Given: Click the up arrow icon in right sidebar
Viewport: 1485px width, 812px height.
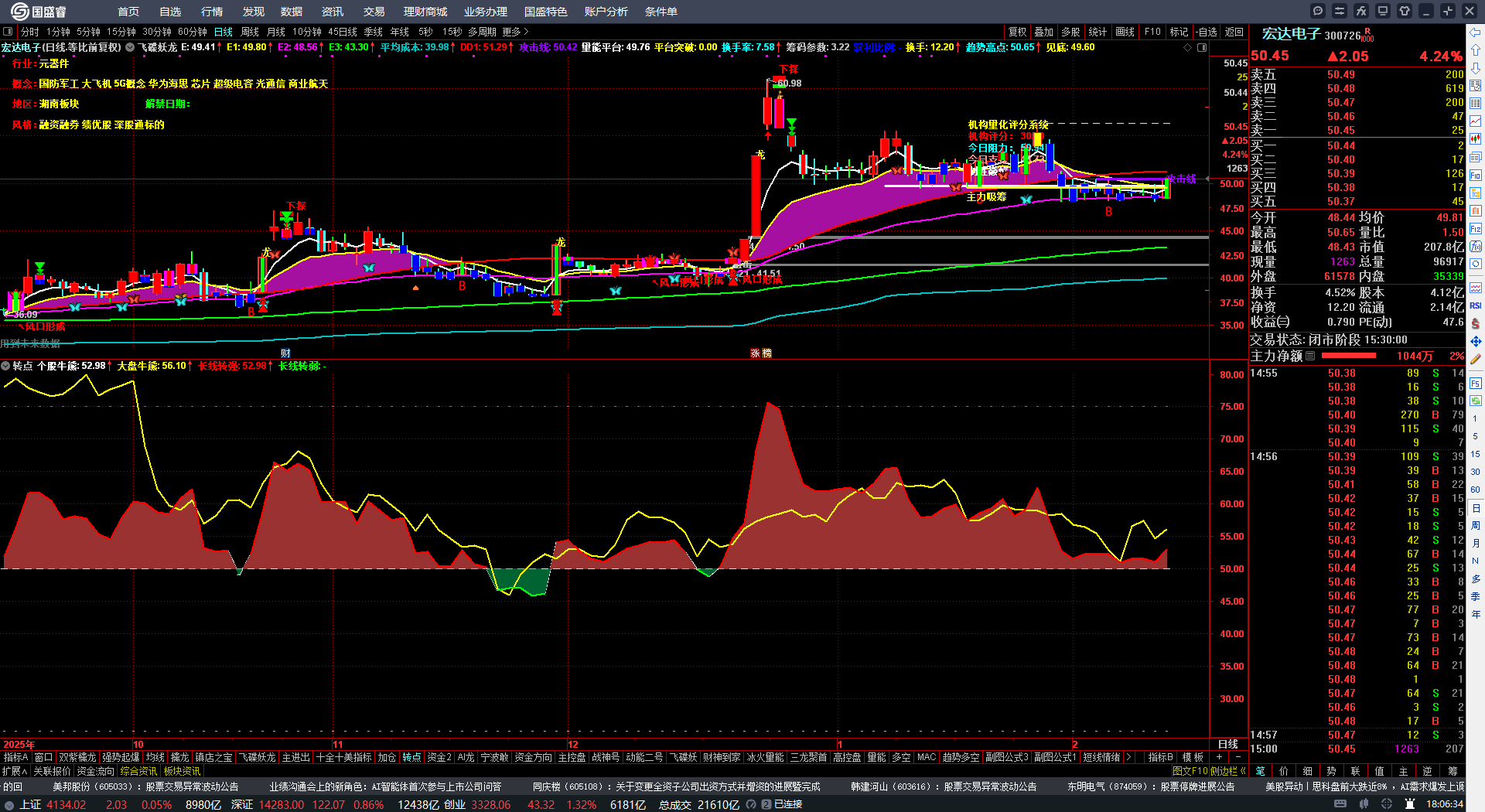Looking at the screenshot, I should tap(1476, 50).
